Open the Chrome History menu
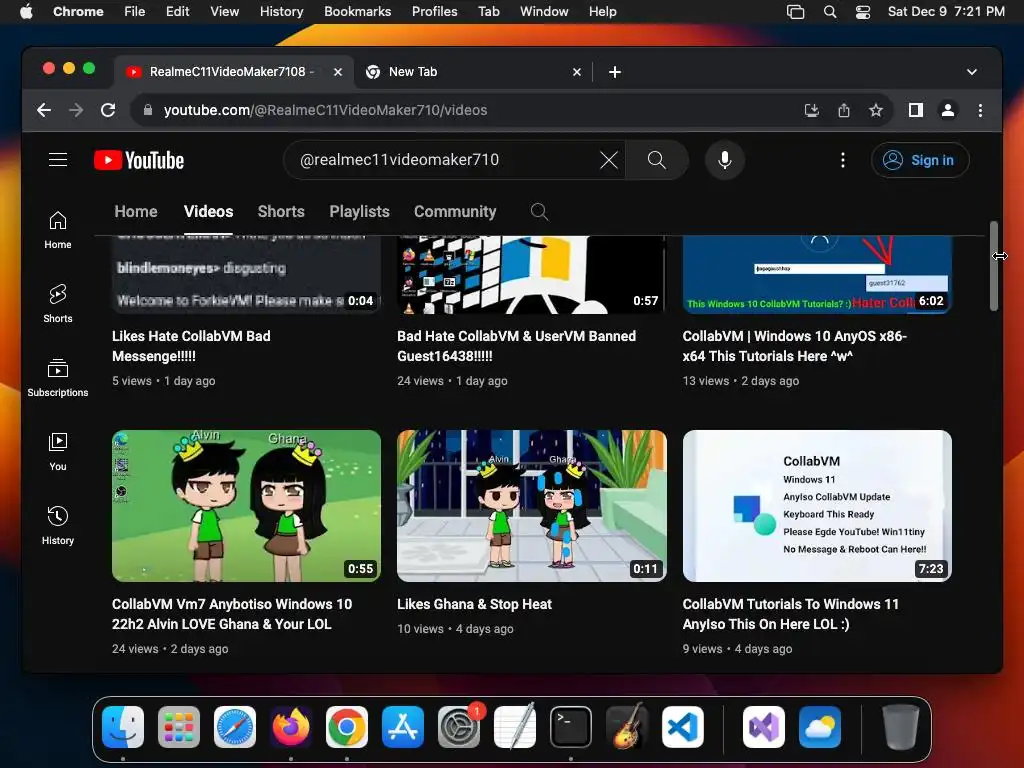The image size is (1024, 768). [x=281, y=12]
